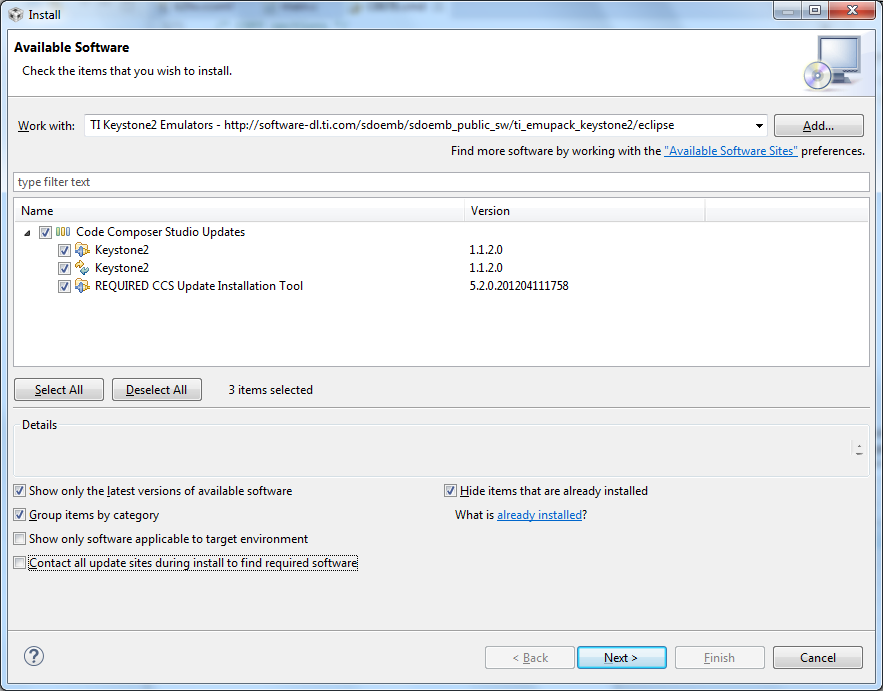Click the Version column header

(x=585, y=211)
